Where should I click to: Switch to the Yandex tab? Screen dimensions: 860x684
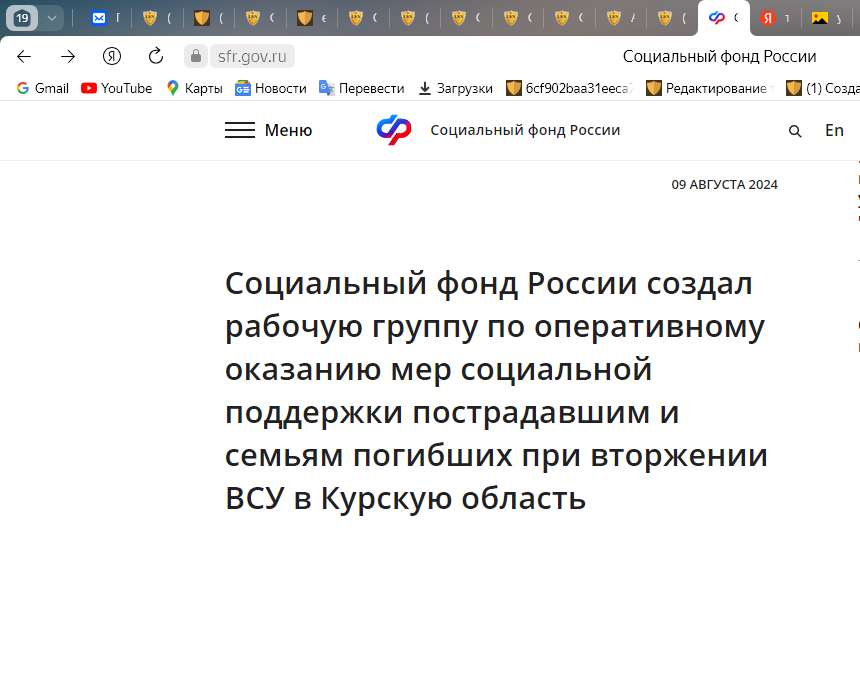tap(768, 18)
